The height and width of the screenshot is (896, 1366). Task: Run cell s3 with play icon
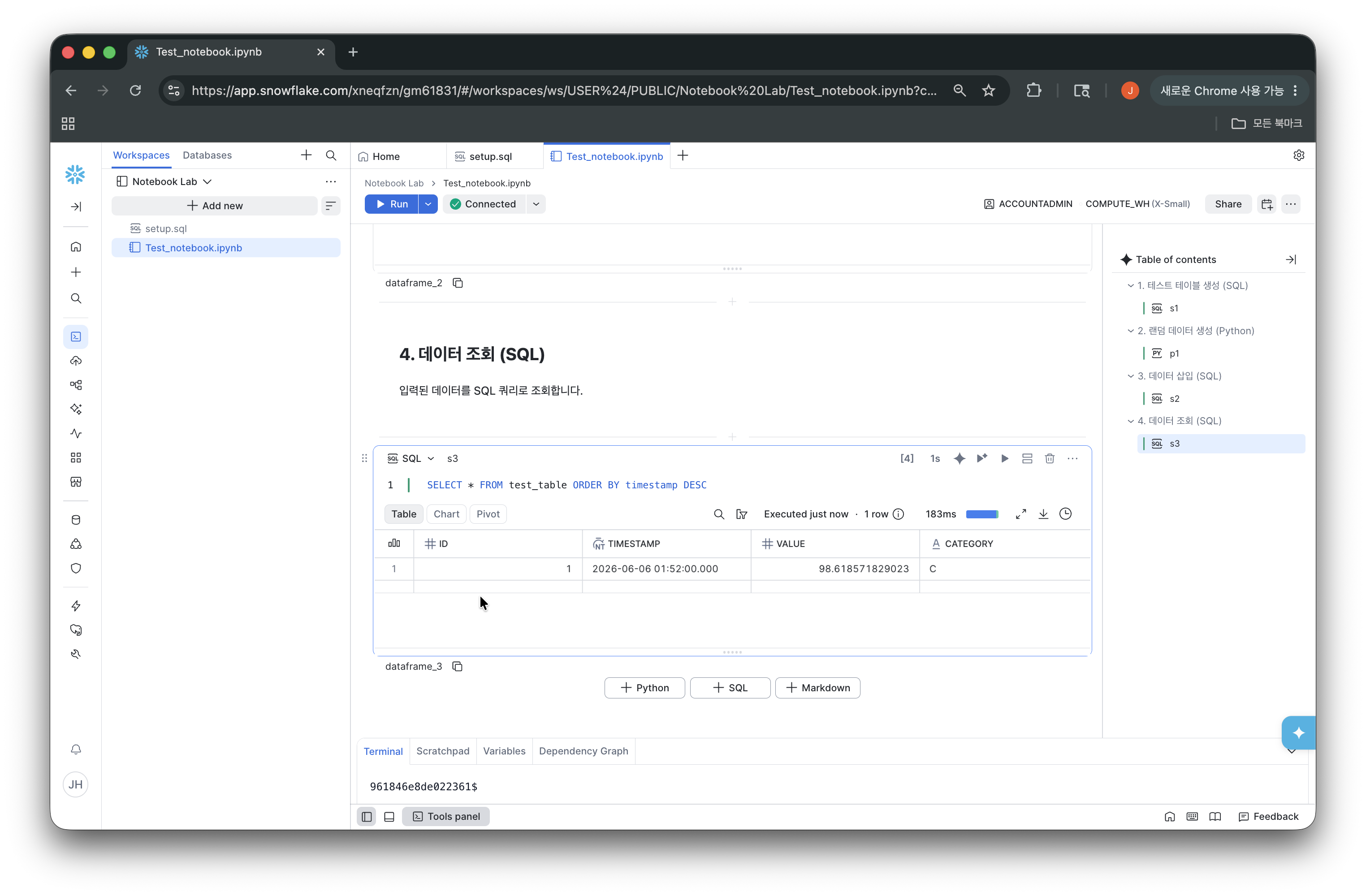[x=1004, y=458]
